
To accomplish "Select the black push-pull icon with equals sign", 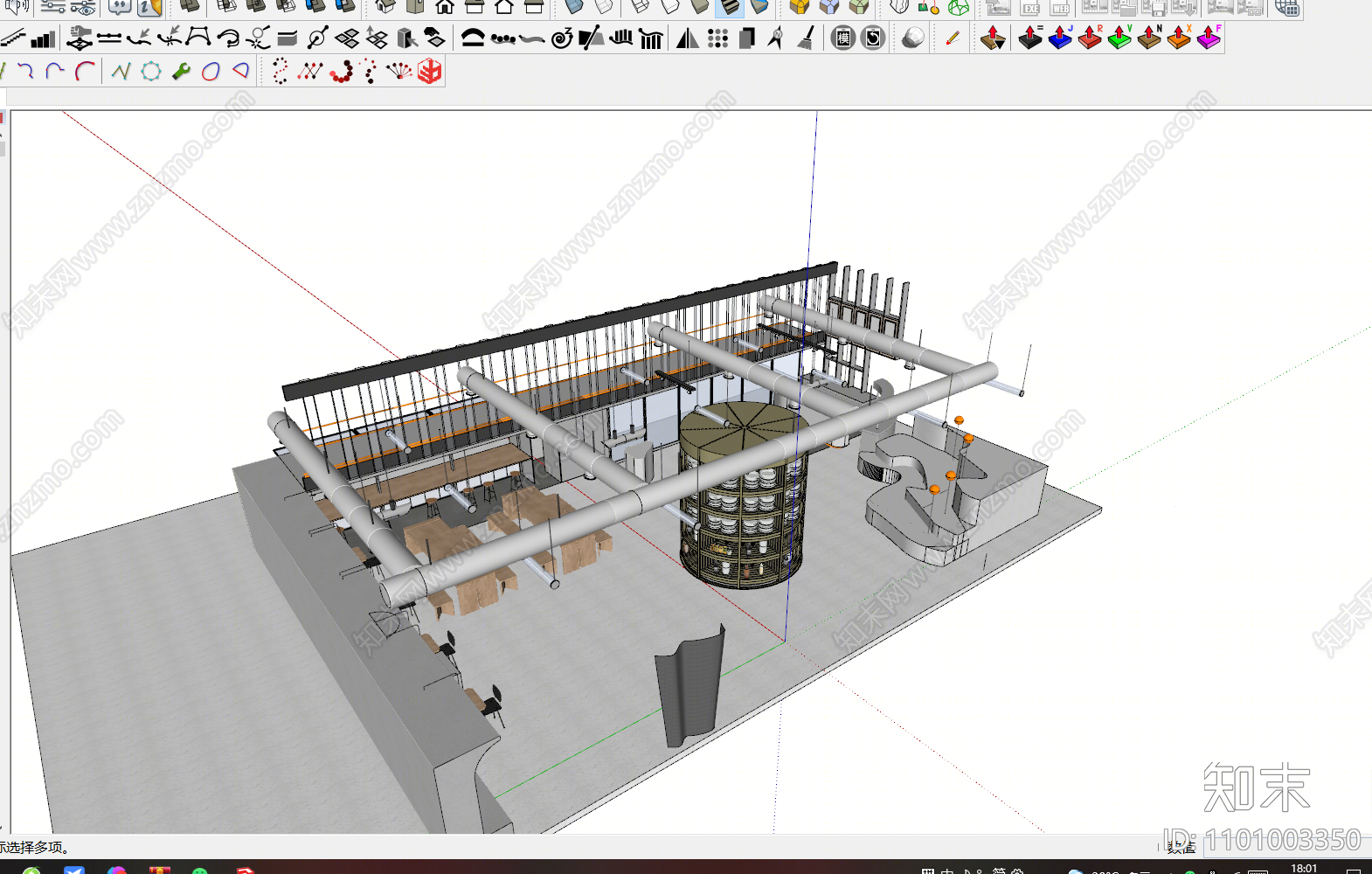I will coord(1030,38).
